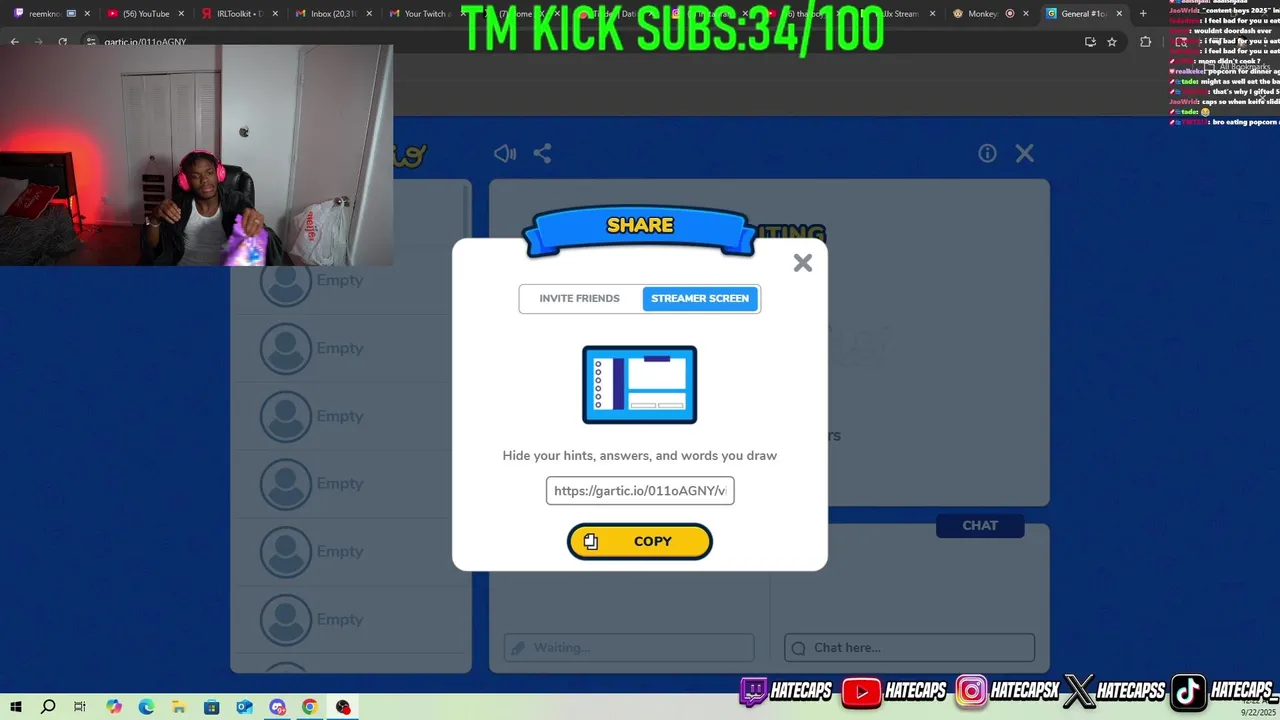Reload the page with the refresh icon
This screenshot has width=1280, height=720.
pos(63,42)
